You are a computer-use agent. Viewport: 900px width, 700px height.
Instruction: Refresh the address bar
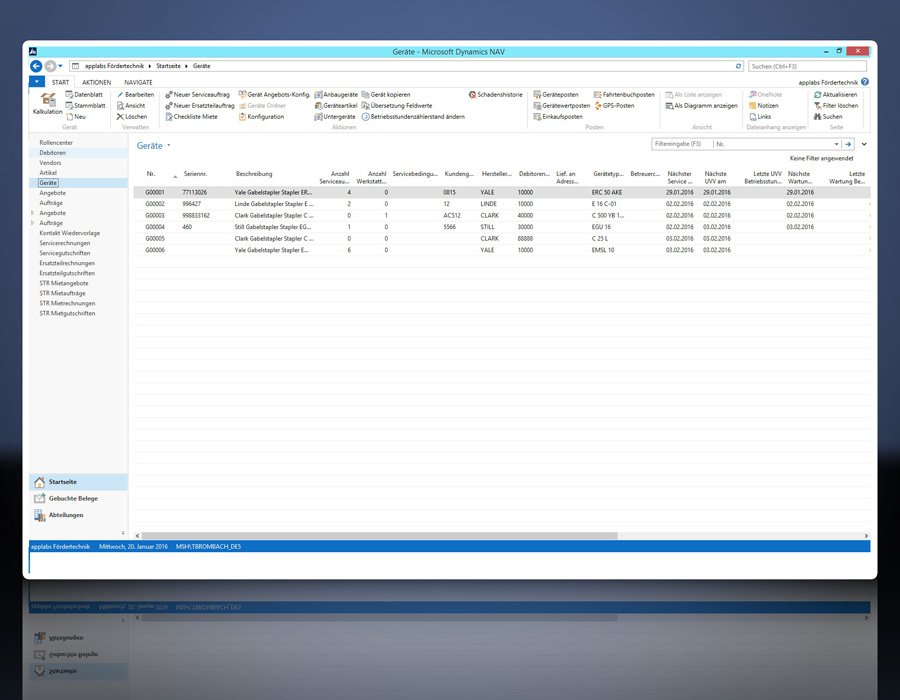click(x=738, y=66)
